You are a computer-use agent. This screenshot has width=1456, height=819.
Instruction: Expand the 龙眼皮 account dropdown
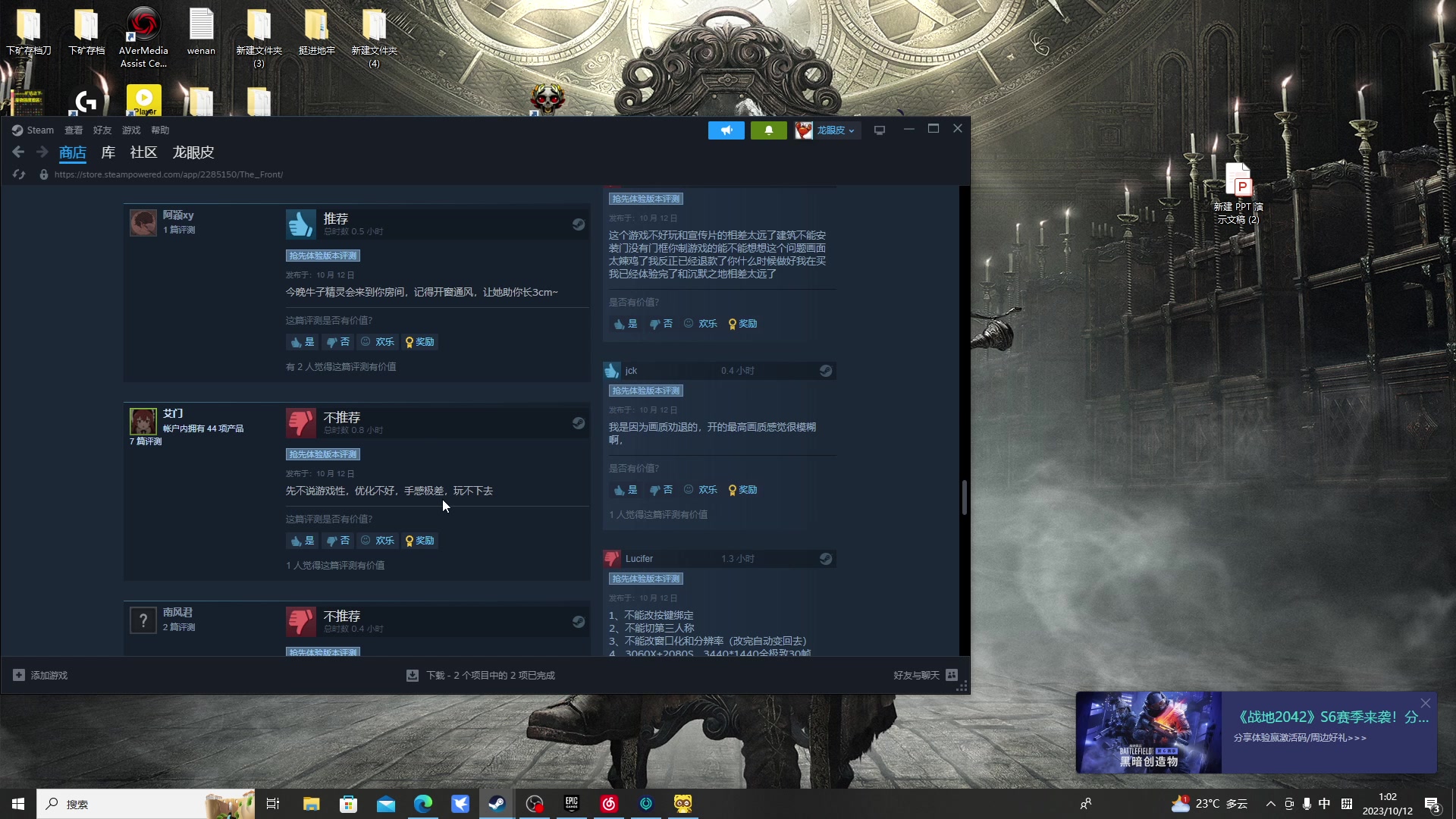pyautogui.click(x=834, y=130)
